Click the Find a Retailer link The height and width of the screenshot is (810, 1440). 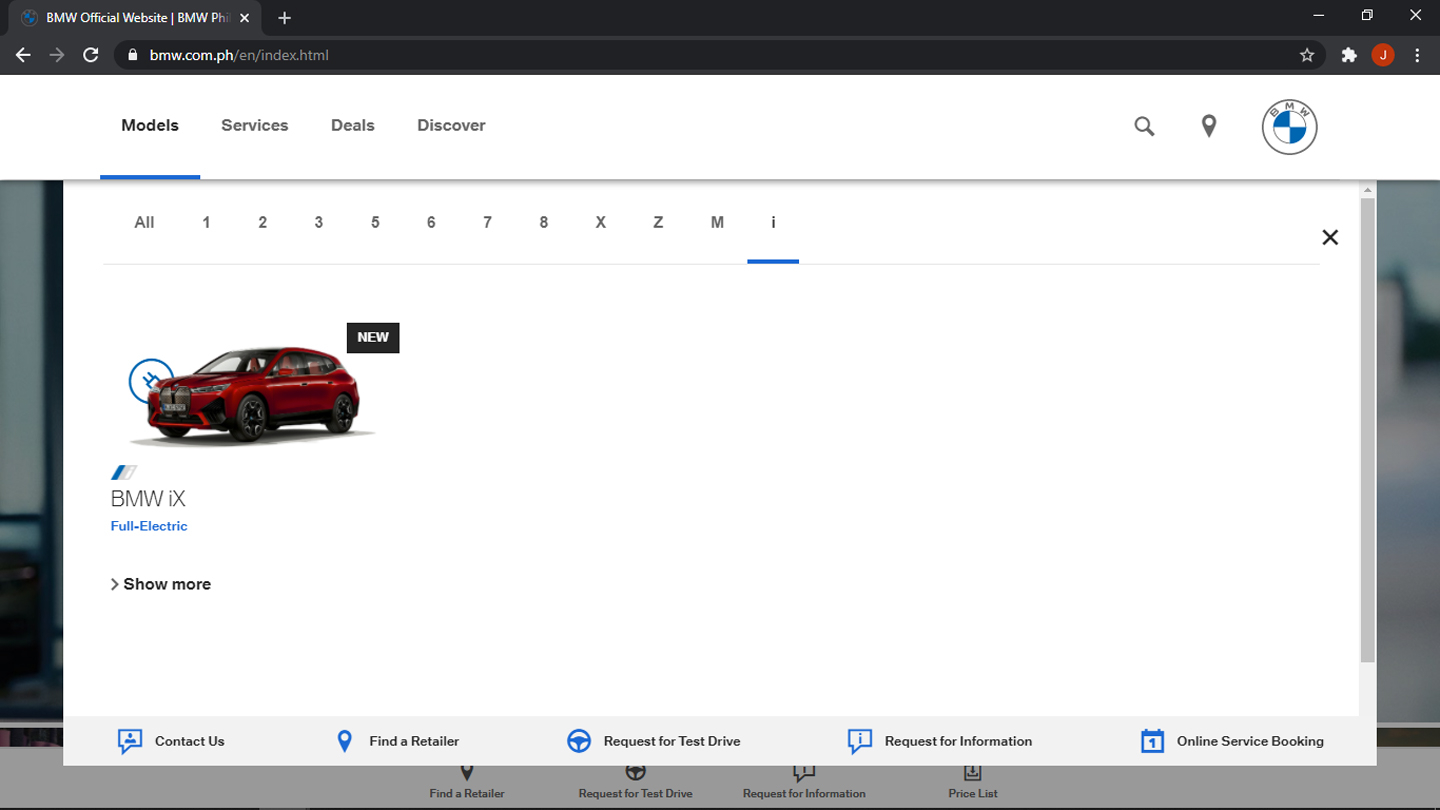coord(413,741)
